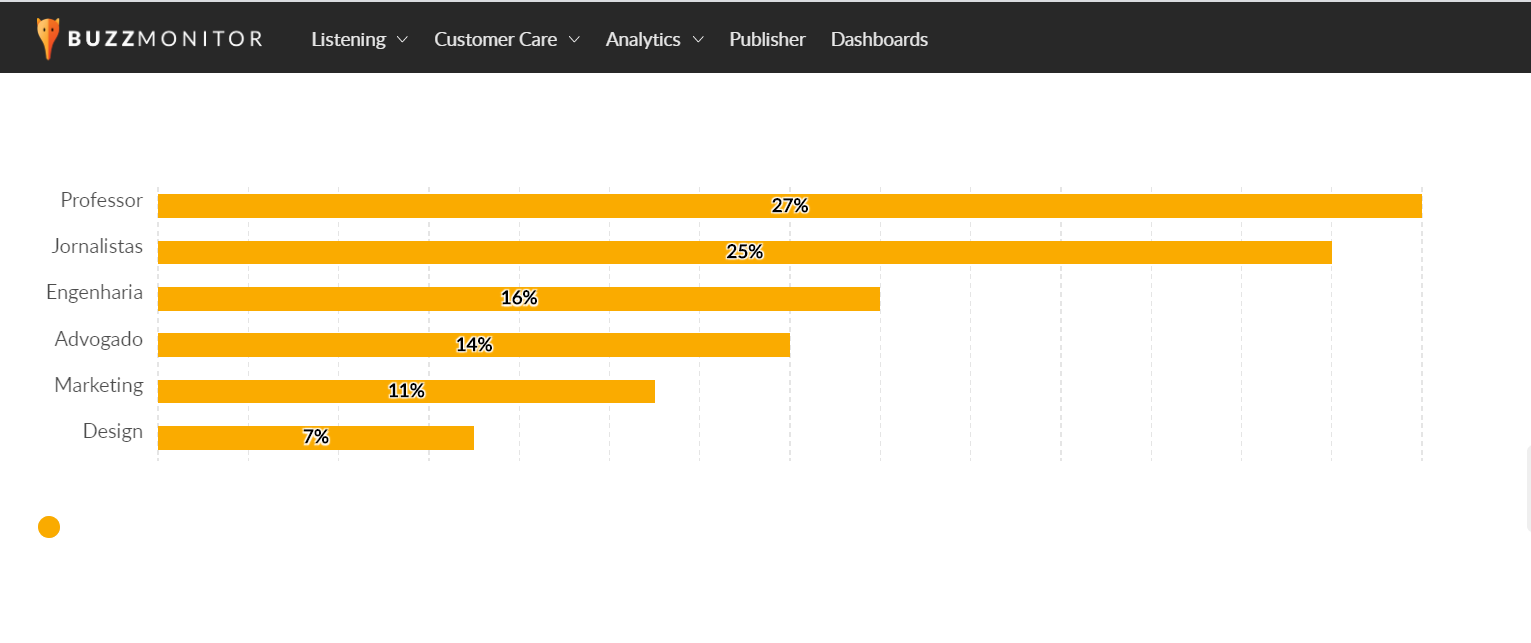This screenshot has width=1531, height=643.
Task: Expand the chevron beside Customer Care
Action: tap(574, 40)
